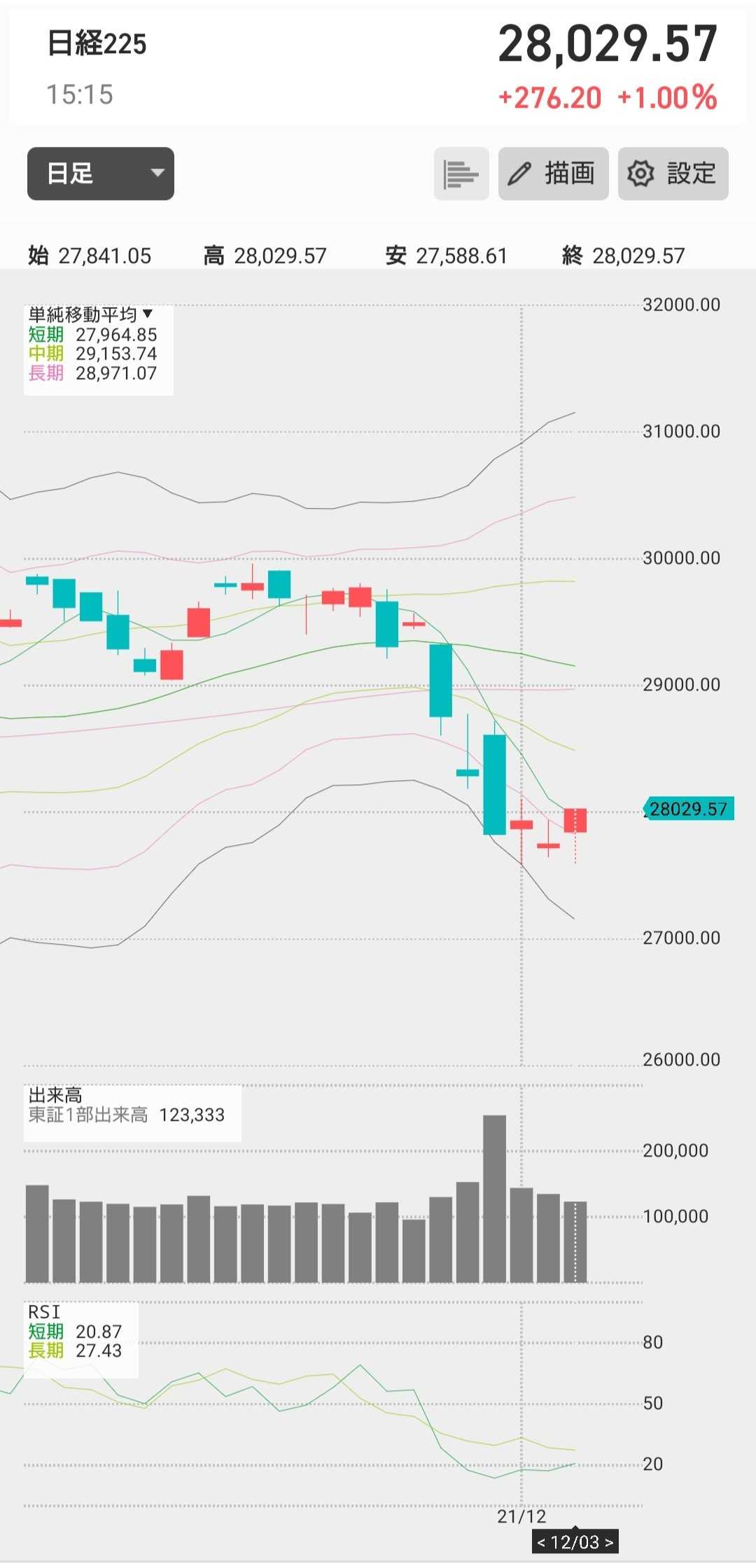Click the horizontal bars list icon button
The width and height of the screenshot is (756, 1568).
461,174
